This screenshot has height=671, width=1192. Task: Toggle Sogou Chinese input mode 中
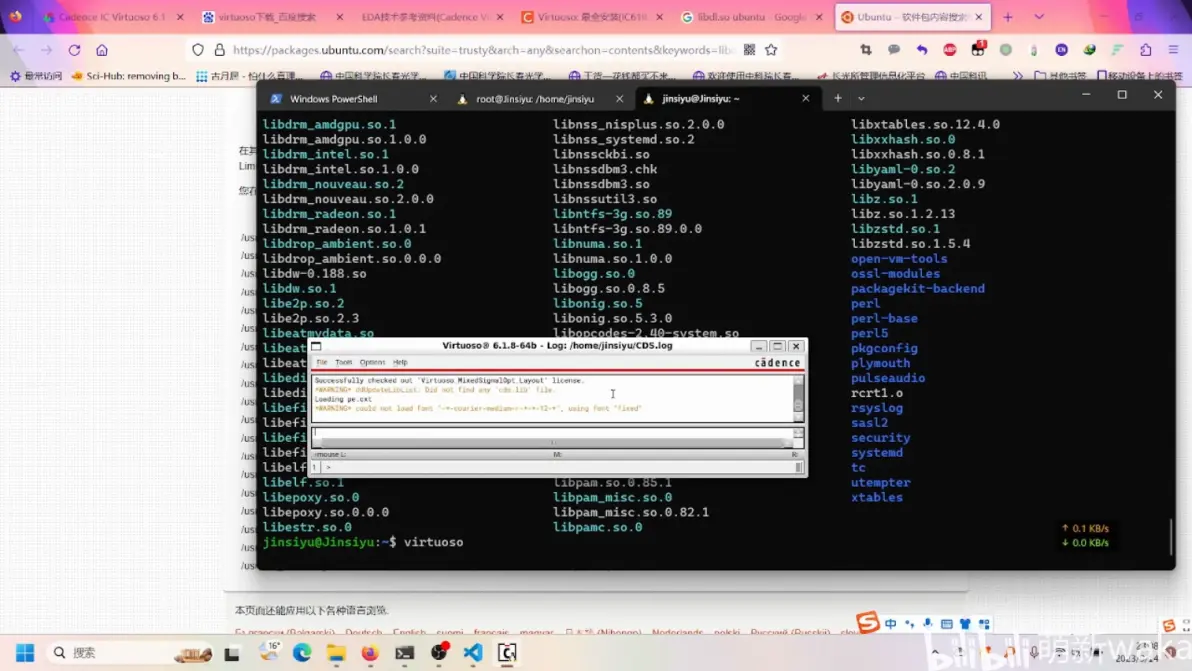(890, 624)
